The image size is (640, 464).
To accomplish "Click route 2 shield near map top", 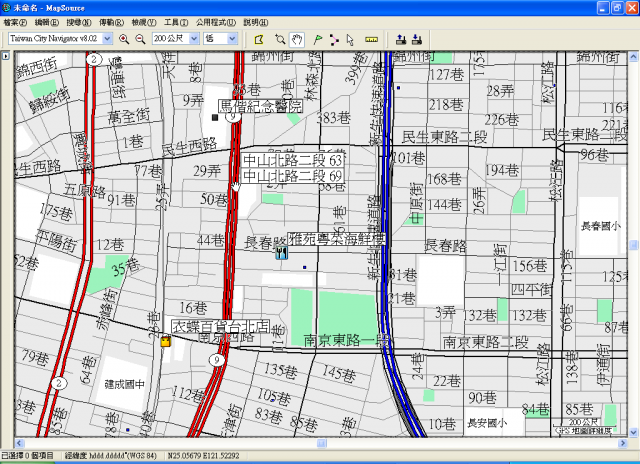I will [94, 60].
